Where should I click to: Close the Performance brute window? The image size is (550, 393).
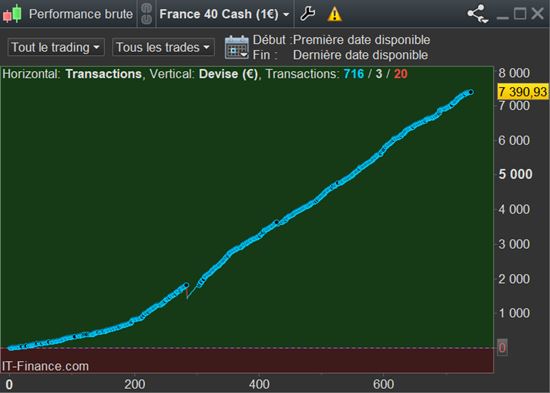(x=537, y=14)
